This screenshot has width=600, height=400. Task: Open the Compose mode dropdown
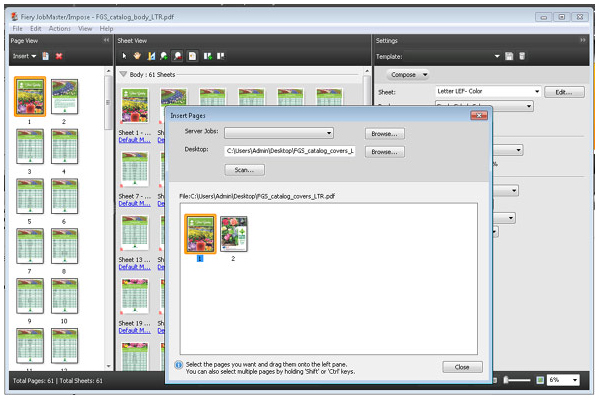coord(408,74)
